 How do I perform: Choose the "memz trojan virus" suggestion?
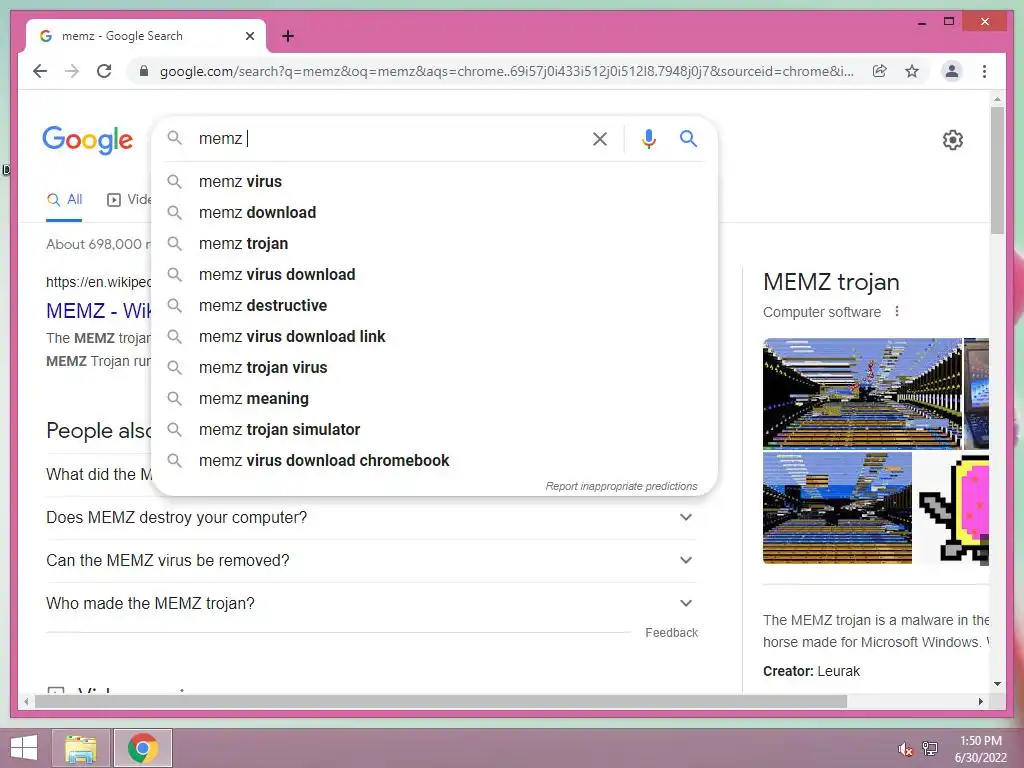[434, 368]
